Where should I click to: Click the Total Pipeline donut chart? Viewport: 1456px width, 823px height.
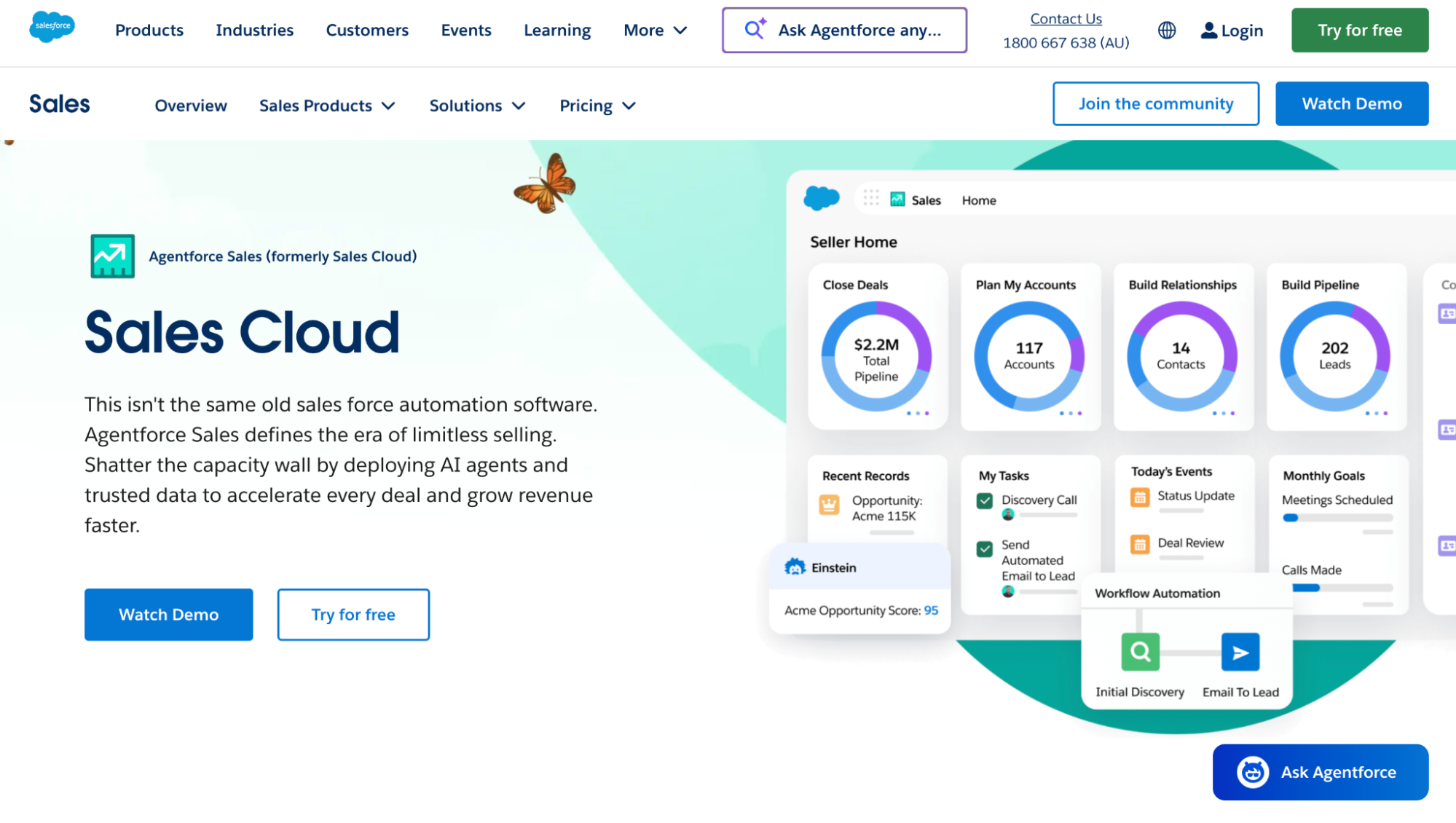tap(876, 356)
